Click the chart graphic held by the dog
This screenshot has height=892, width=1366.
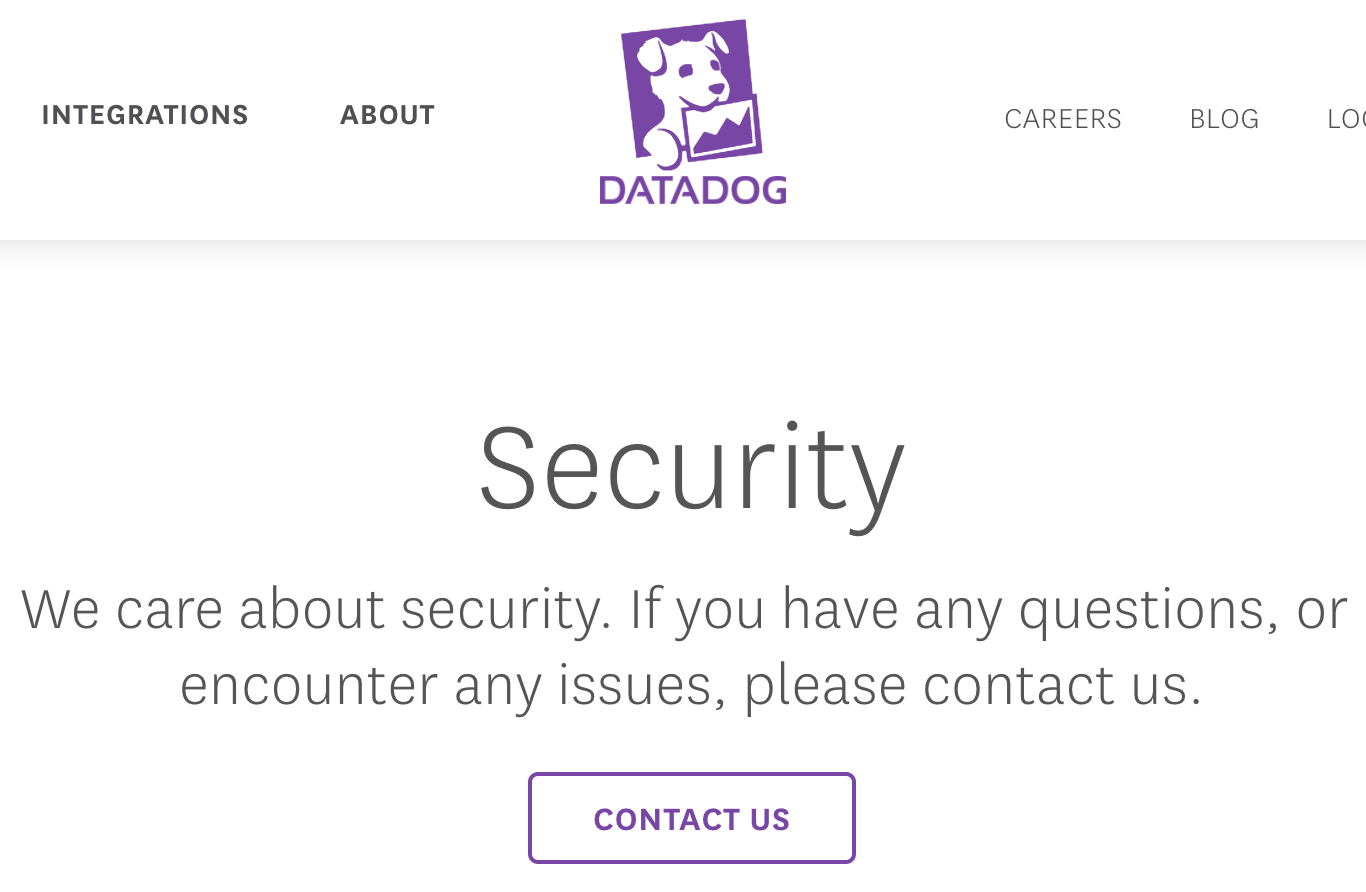[723, 129]
